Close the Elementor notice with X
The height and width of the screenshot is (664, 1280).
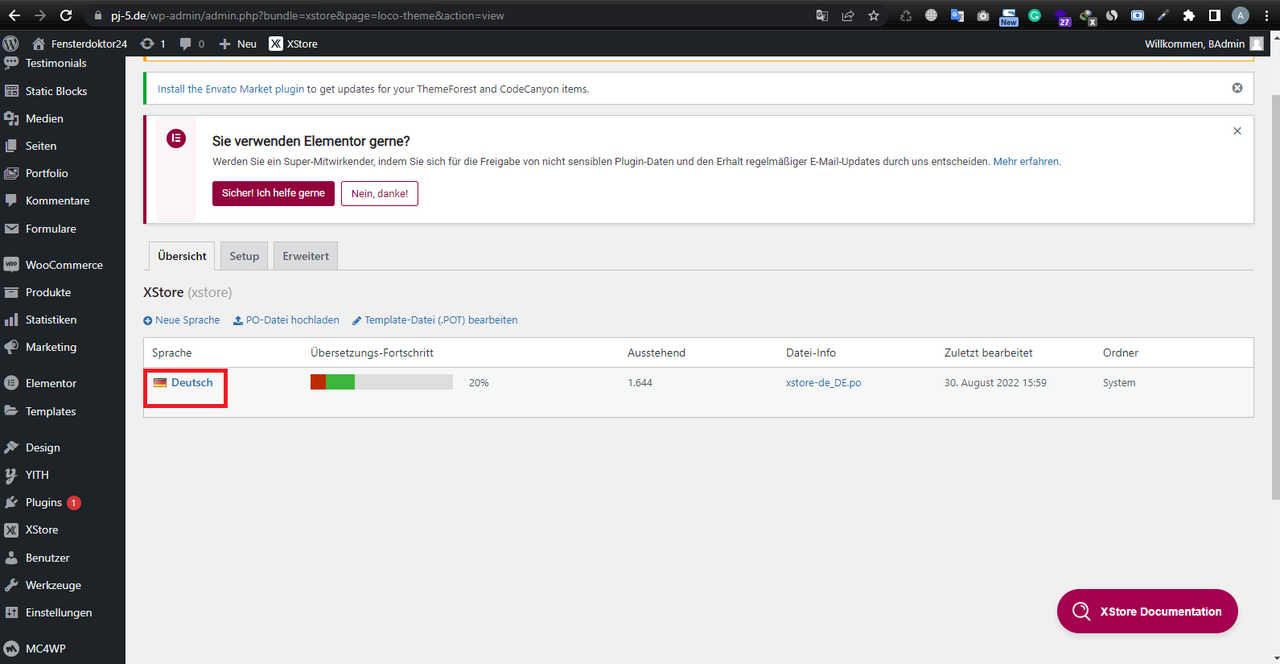pos(1237,131)
